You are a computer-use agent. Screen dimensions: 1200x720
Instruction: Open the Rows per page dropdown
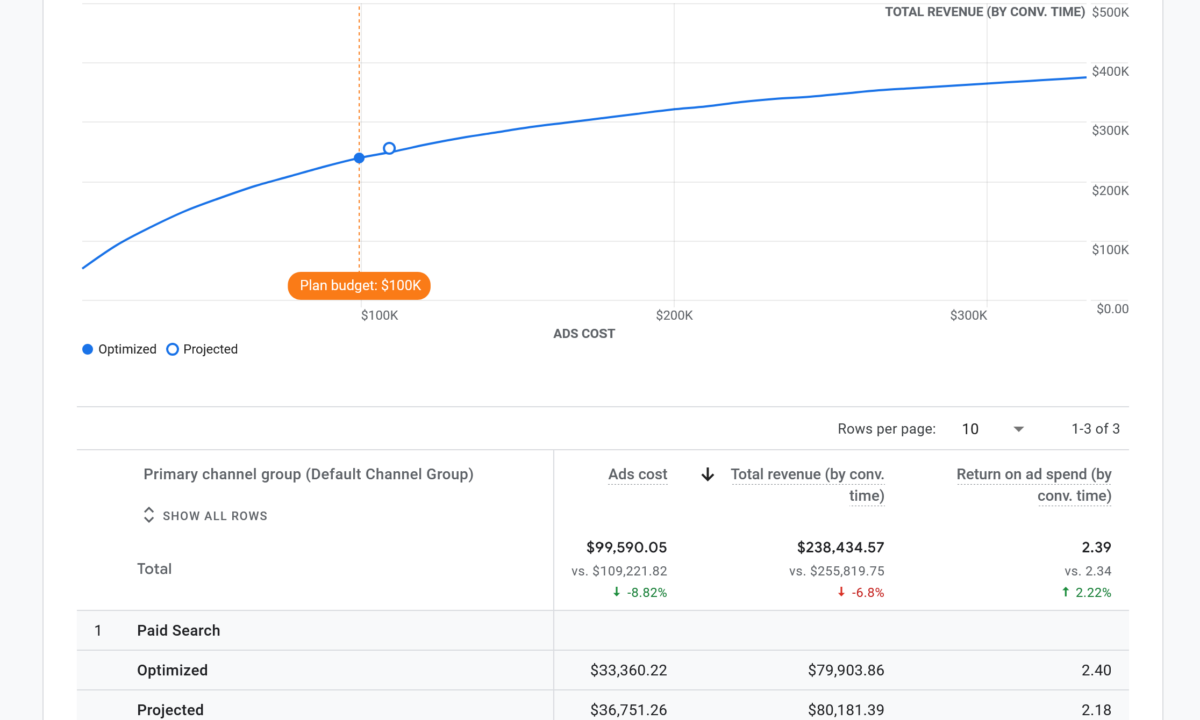(992, 429)
